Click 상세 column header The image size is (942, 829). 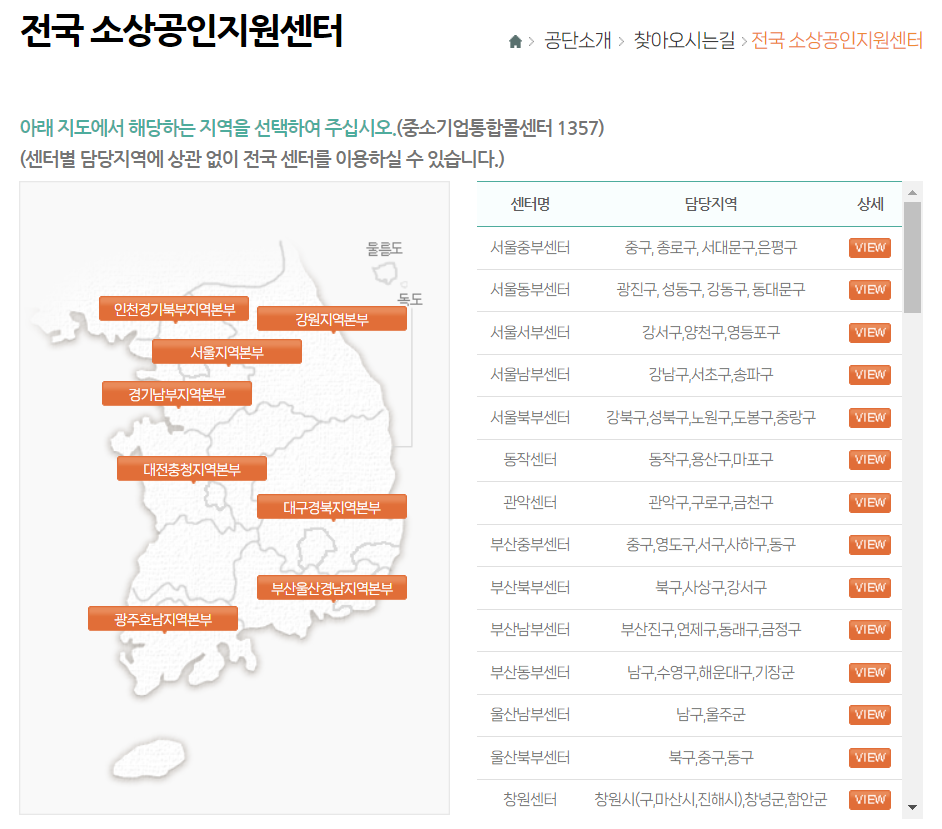(870, 204)
